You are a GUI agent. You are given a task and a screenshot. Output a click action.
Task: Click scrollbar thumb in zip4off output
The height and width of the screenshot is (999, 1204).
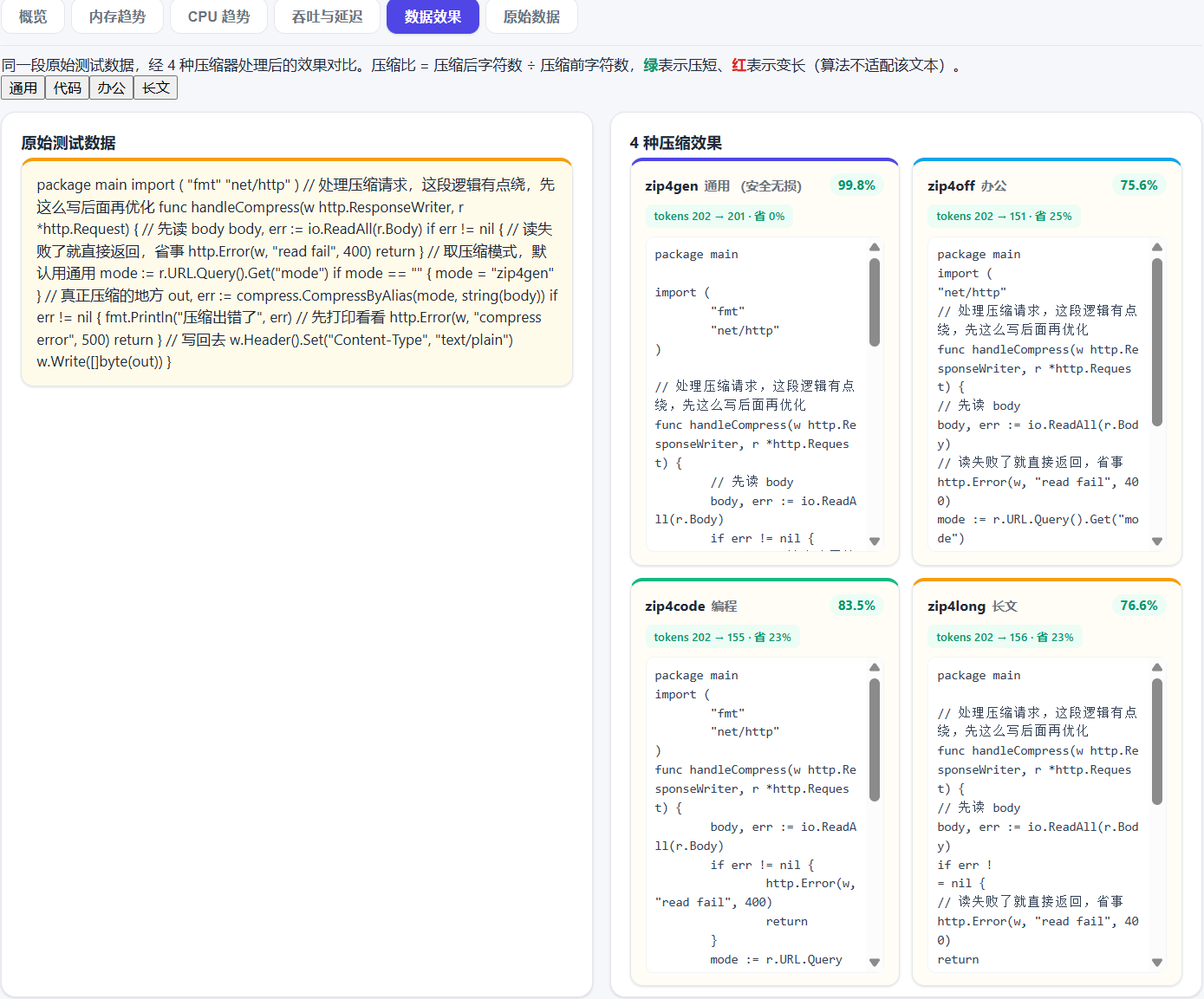(1157, 343)
